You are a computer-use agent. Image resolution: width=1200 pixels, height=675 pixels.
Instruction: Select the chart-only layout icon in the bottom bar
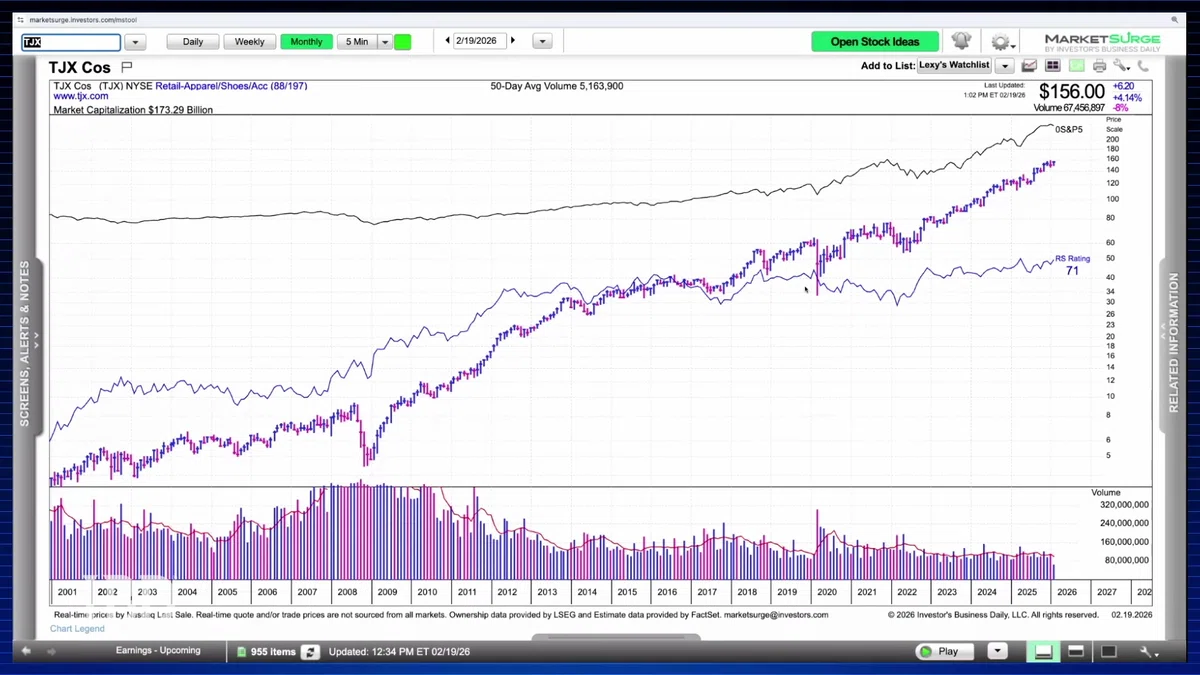point(1076,652)
